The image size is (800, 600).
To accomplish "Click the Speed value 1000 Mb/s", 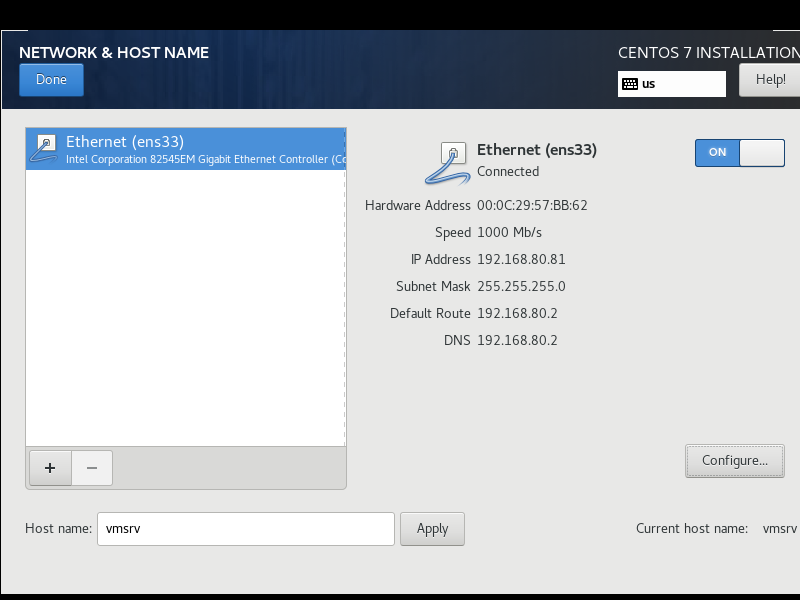I will [509, 232].
